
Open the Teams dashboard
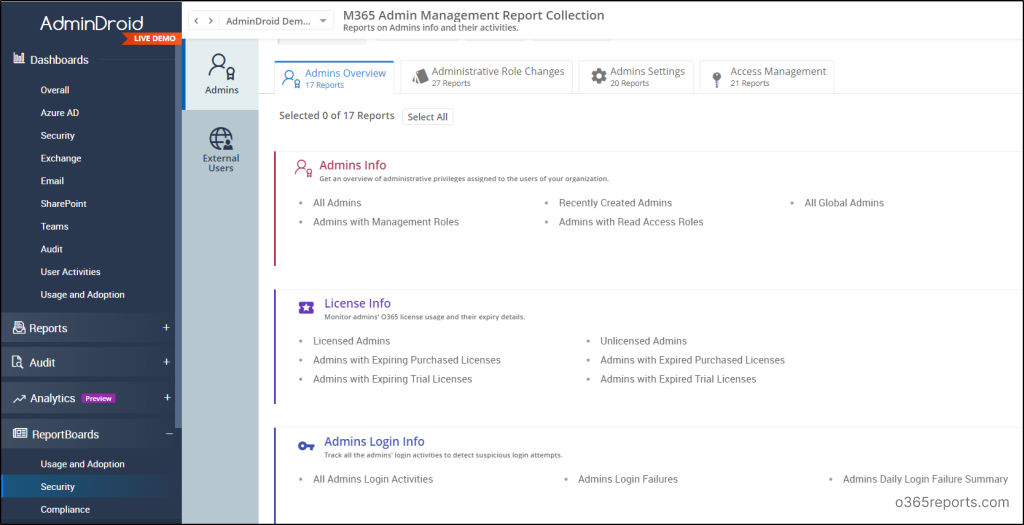[54, 227]
